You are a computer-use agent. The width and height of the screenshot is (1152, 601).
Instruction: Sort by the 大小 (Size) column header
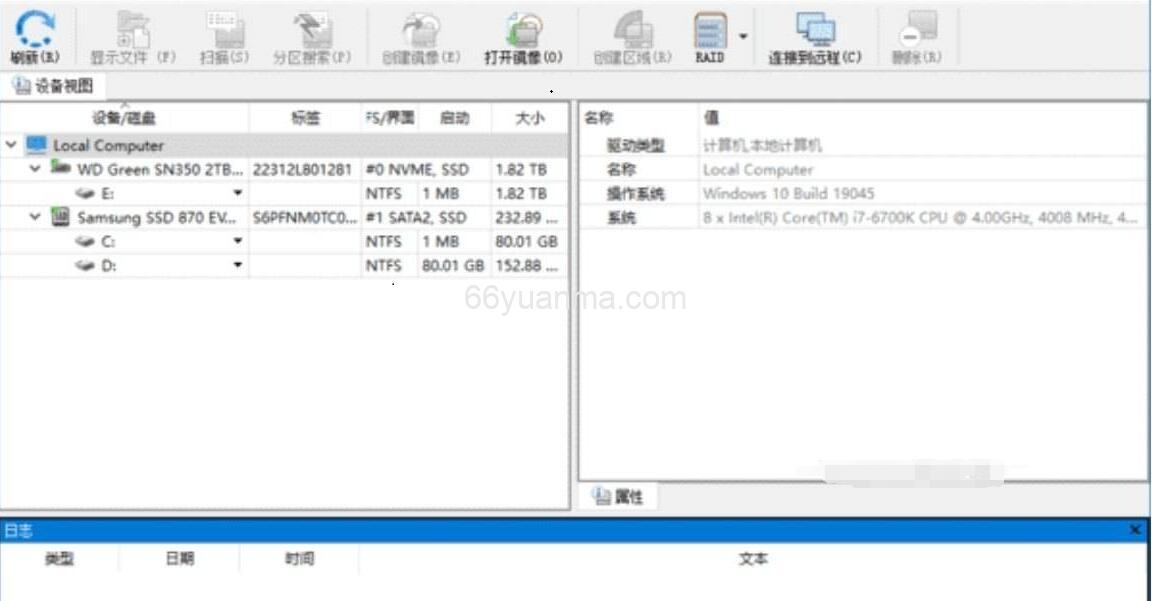(529, 117)
